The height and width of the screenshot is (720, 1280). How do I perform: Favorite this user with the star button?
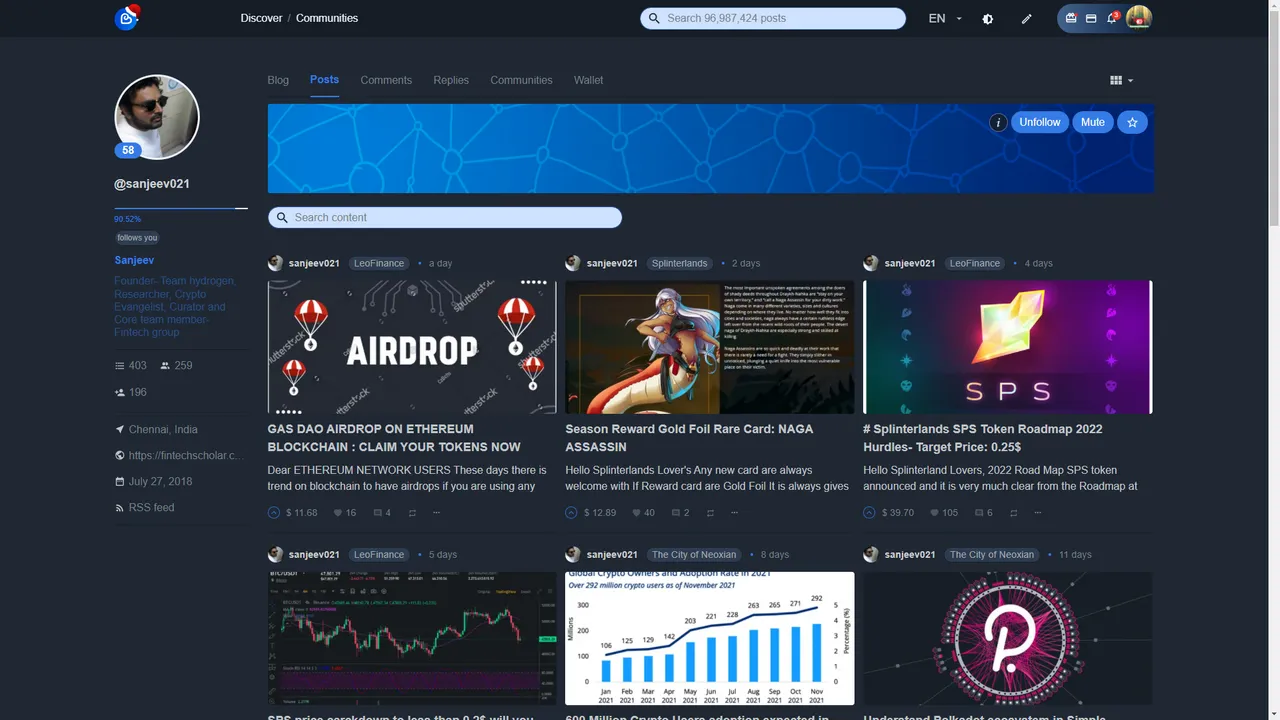[1132, 122]
